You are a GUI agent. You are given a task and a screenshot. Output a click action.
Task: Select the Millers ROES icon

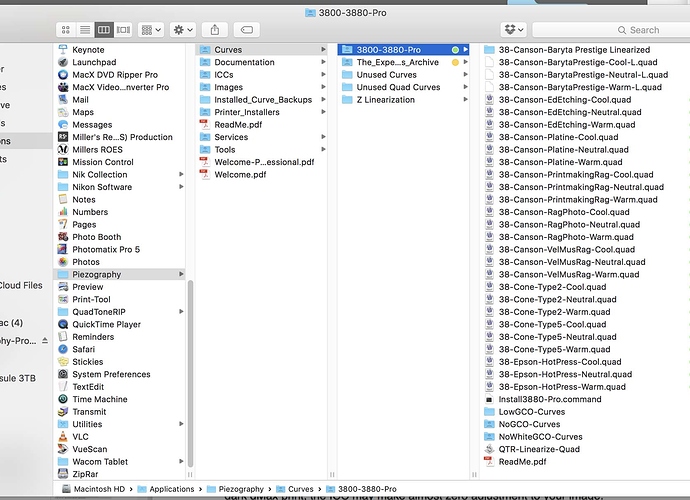point(63,150)
